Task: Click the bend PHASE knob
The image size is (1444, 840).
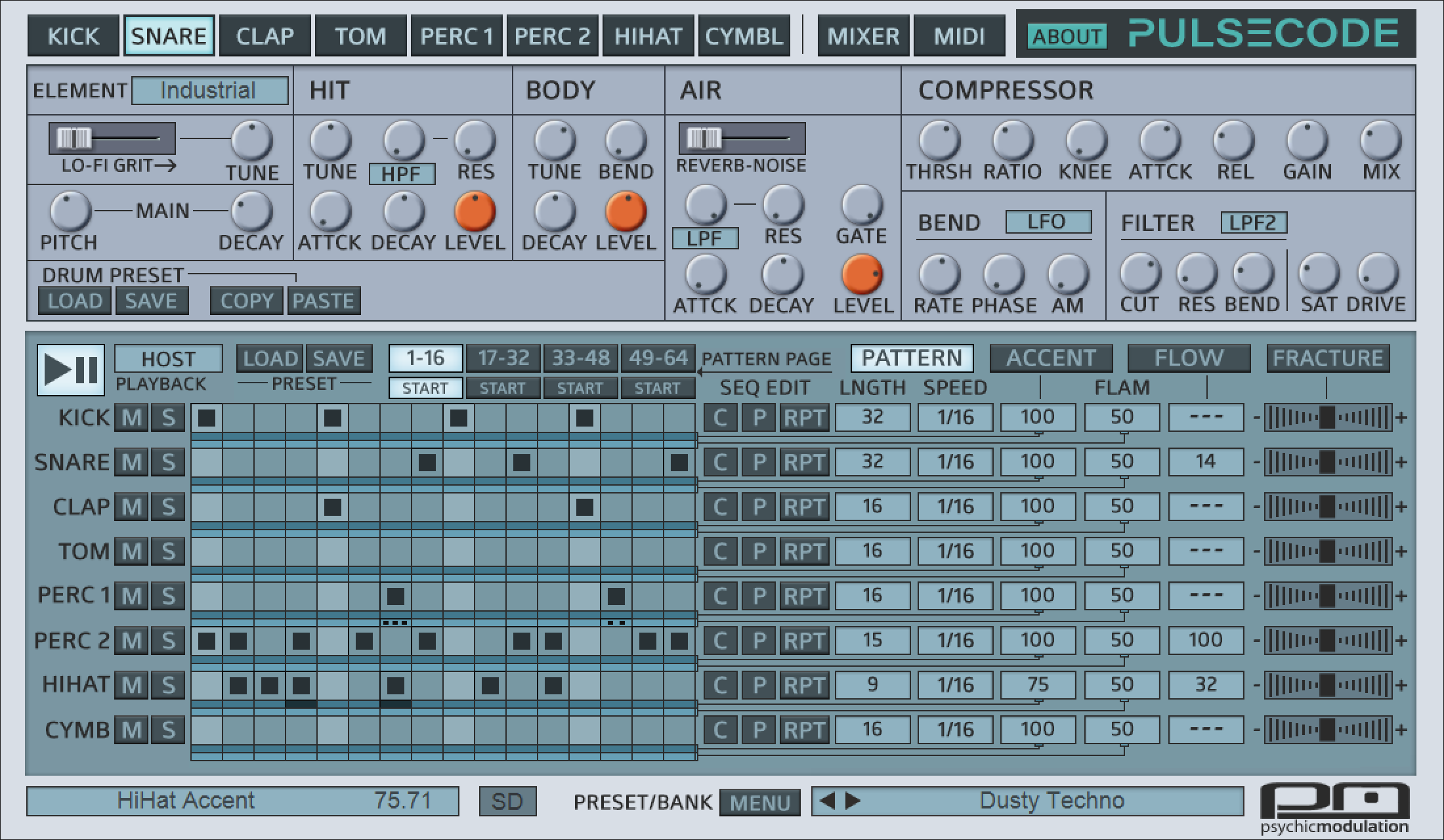Action: coord(1004,274)
